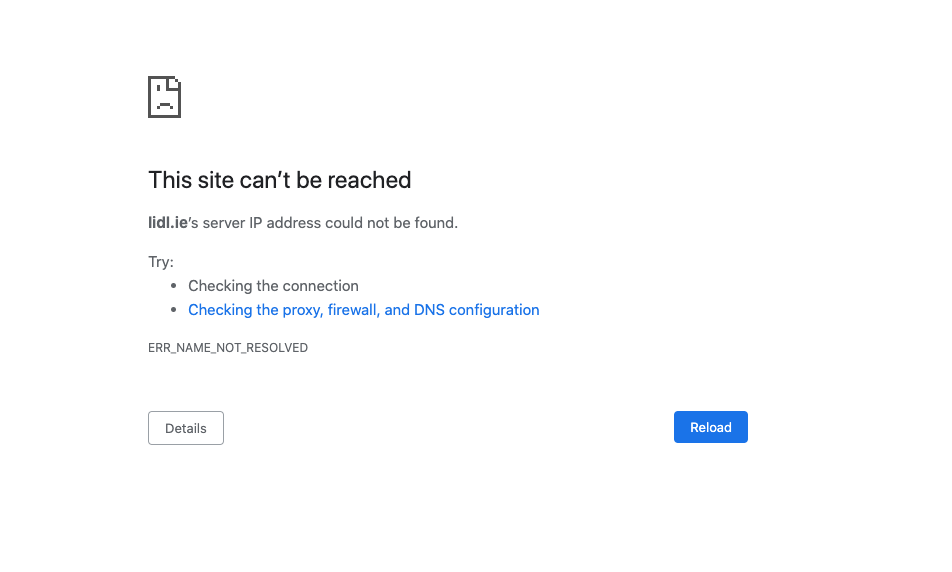Open the Details section
952x572 pixels.
(x=186, y=428)
